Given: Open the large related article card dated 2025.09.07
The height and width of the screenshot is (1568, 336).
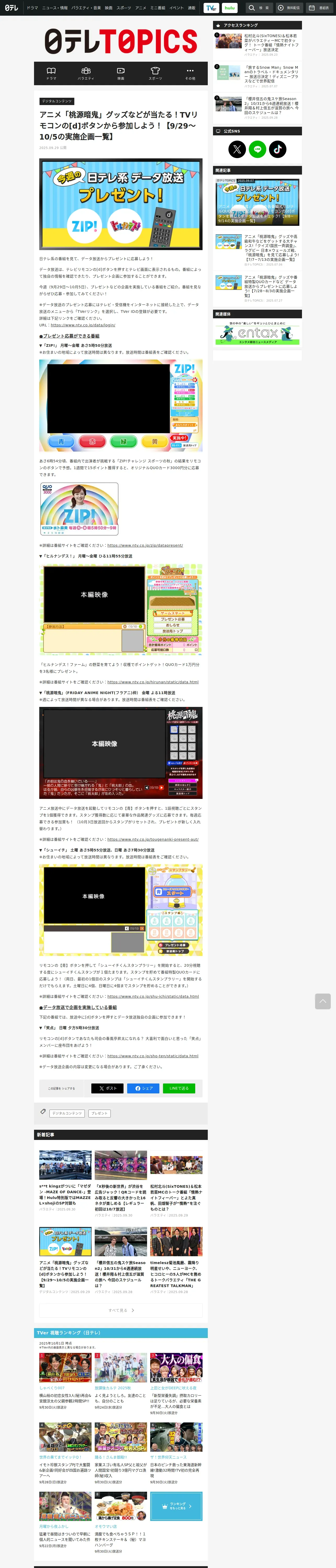Looking at the screenshot, I should [257, 201].
